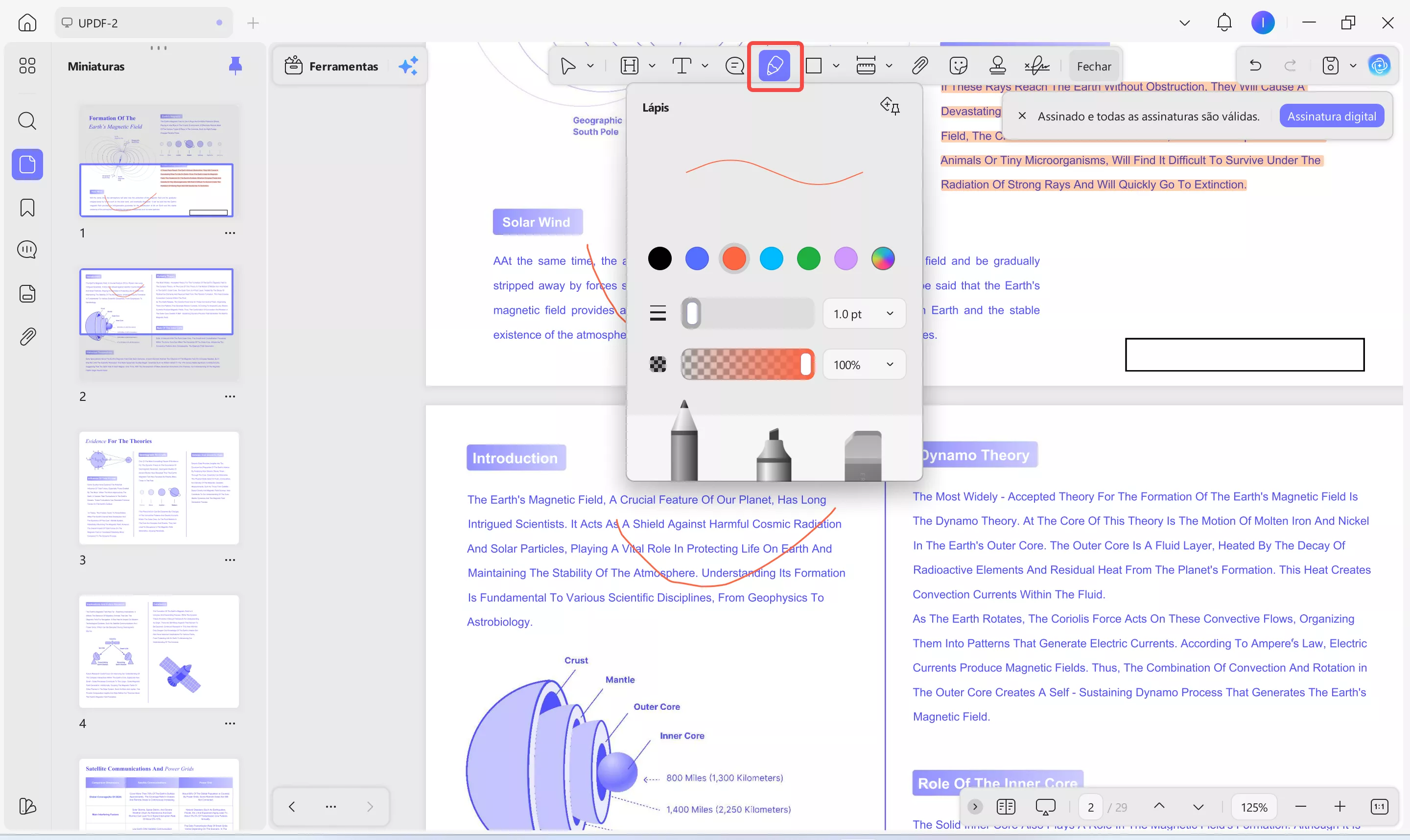Screen dimensions: 1410x840
Task: Click the UPDF AI sparkle icon
Action: point(408,66)
